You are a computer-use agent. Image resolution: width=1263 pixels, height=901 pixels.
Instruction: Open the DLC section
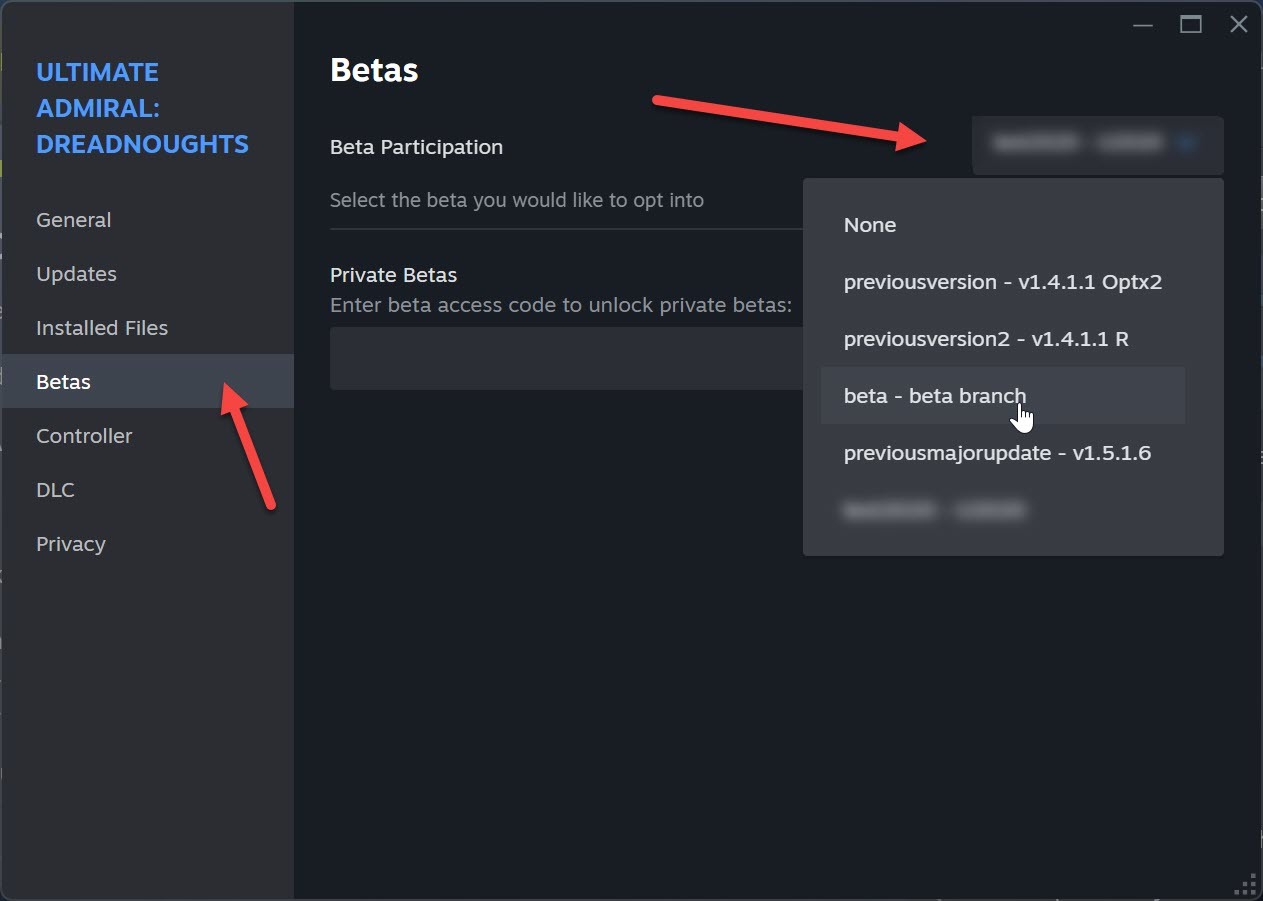pos(147,490)
